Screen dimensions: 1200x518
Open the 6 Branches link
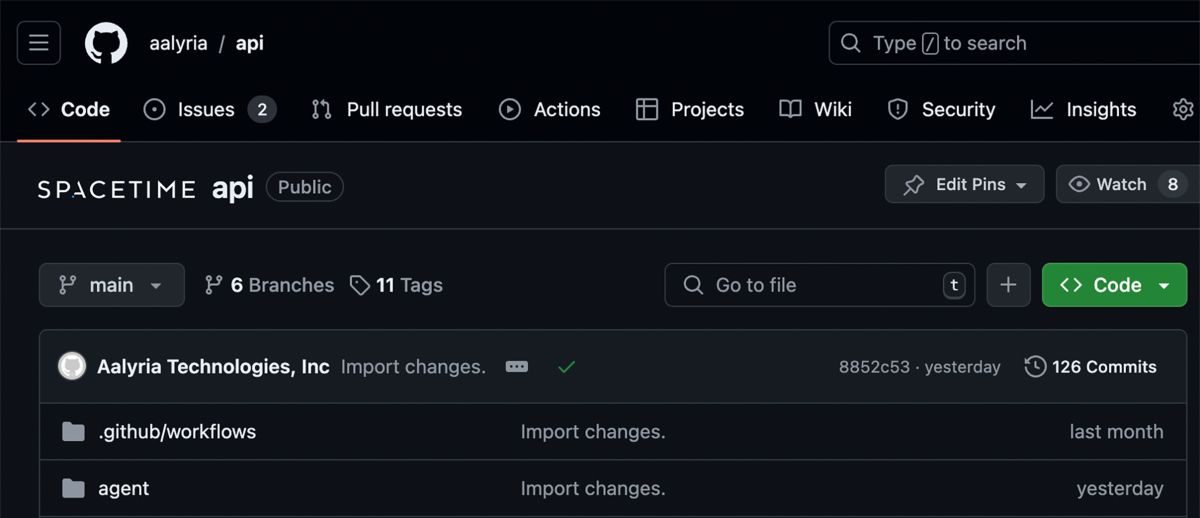pos(269,285)
